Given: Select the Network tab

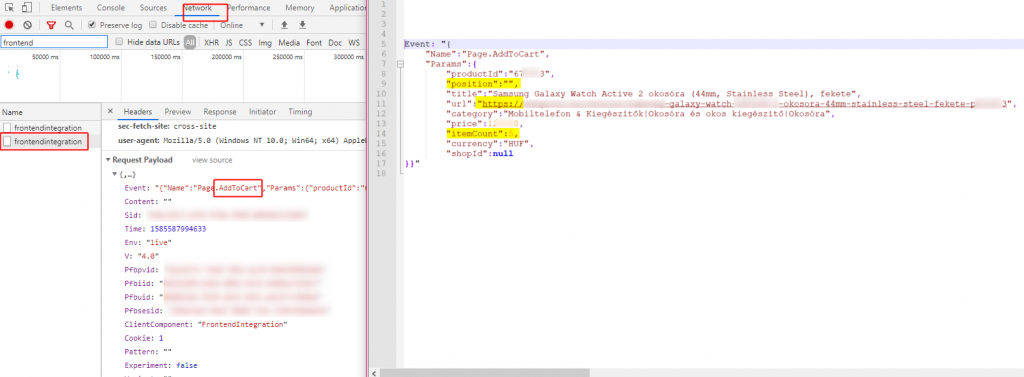Looking at the screenshot, I should pyautogui.click(x=197, y=8).
